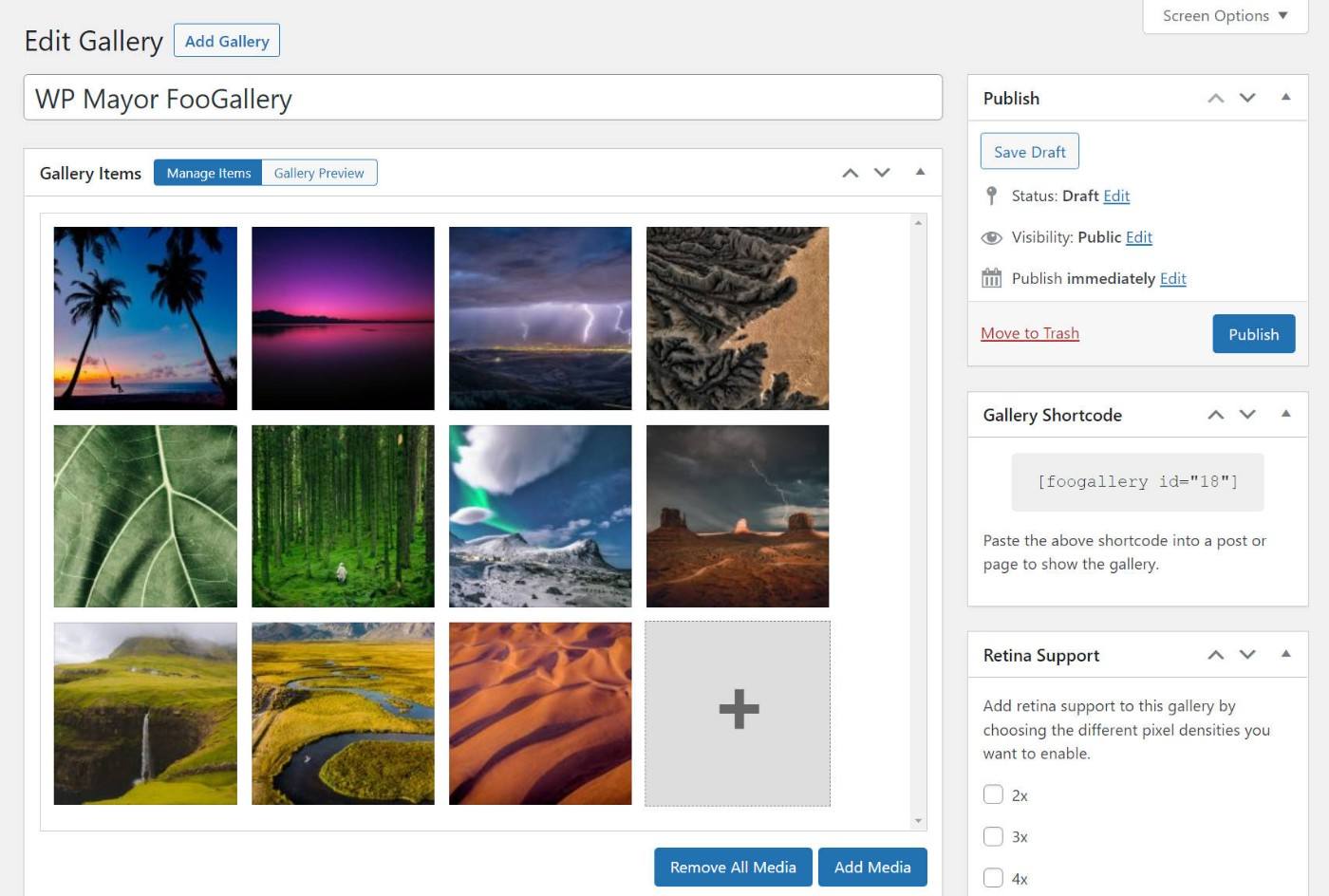Select the aerial desert canyon thumbnail

[738, 318]
